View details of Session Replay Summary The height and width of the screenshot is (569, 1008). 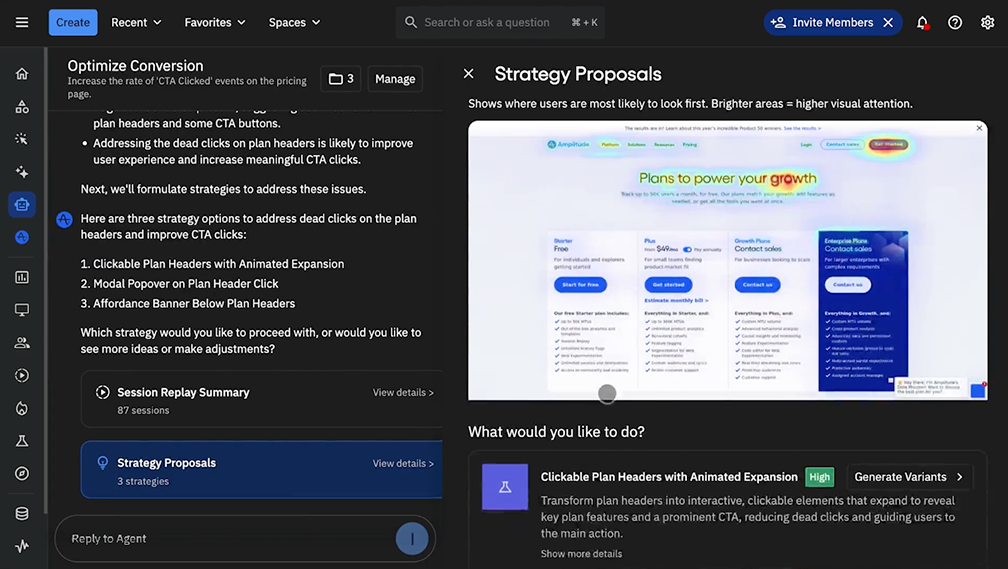(x=403, y=393)
